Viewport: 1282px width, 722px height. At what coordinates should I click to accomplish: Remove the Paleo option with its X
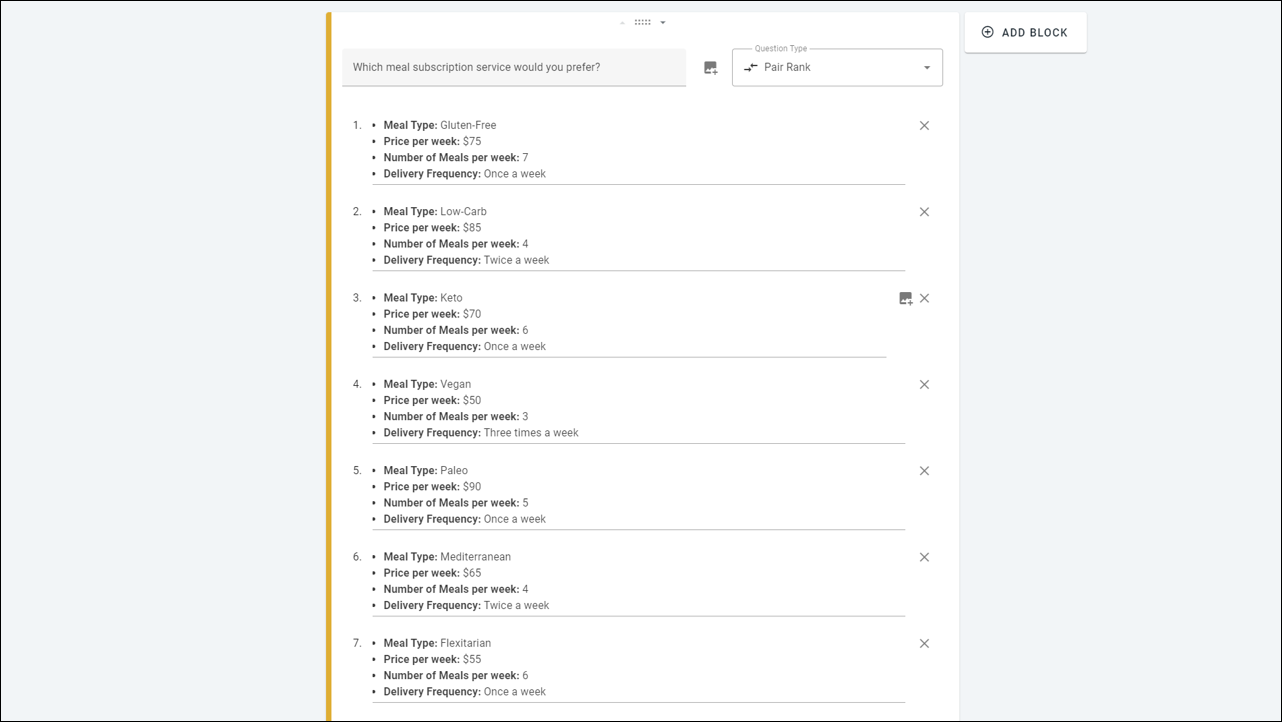924,471
